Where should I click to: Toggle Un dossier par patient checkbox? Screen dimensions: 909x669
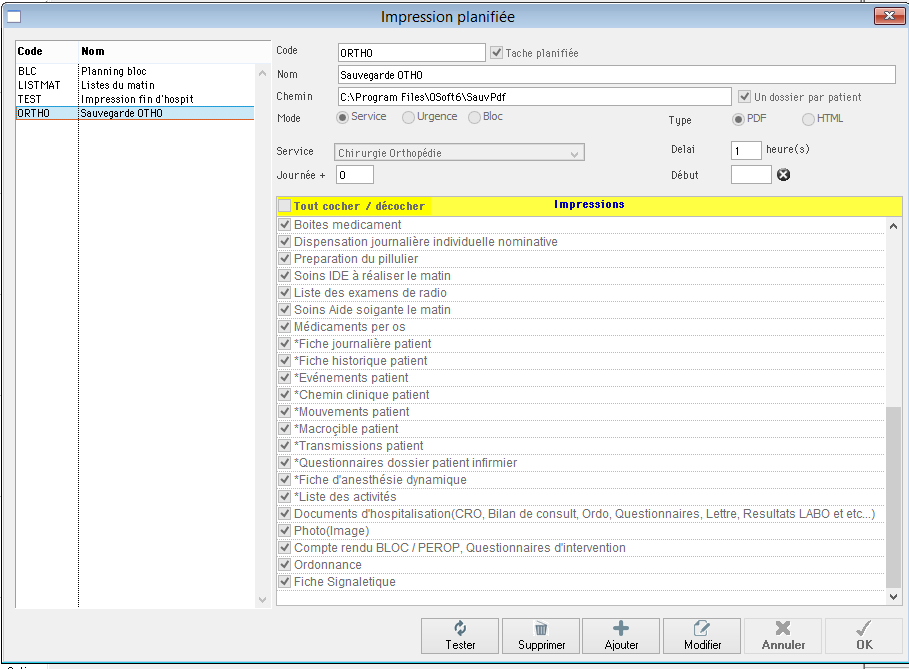[744, 96]
